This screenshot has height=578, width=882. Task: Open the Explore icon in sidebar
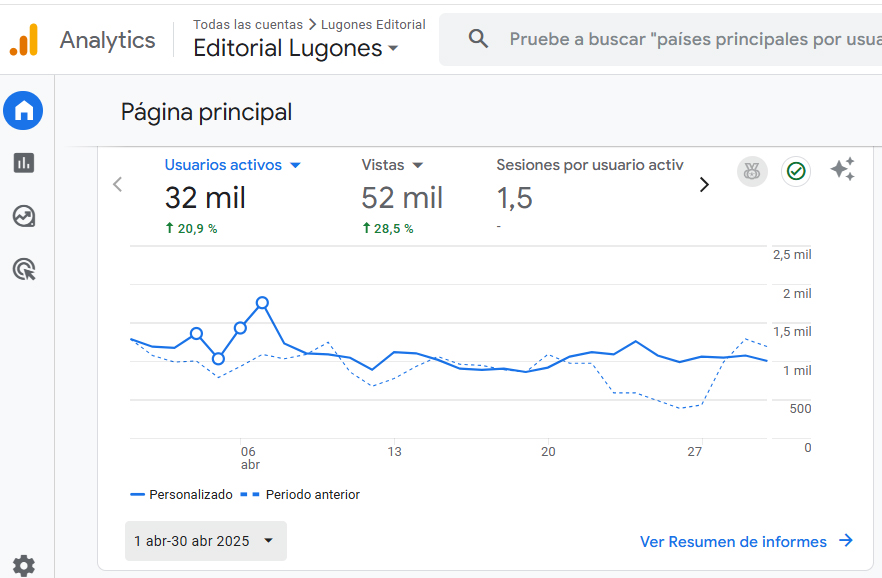(x=24, y=216)
